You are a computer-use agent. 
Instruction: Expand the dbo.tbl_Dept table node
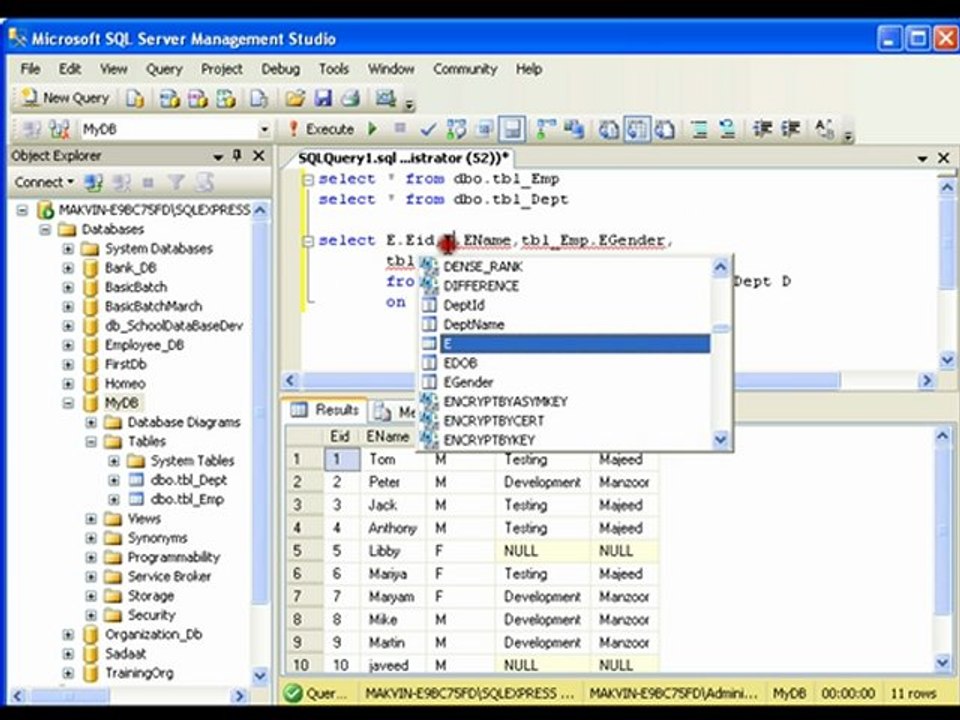[x=114, y=480]
